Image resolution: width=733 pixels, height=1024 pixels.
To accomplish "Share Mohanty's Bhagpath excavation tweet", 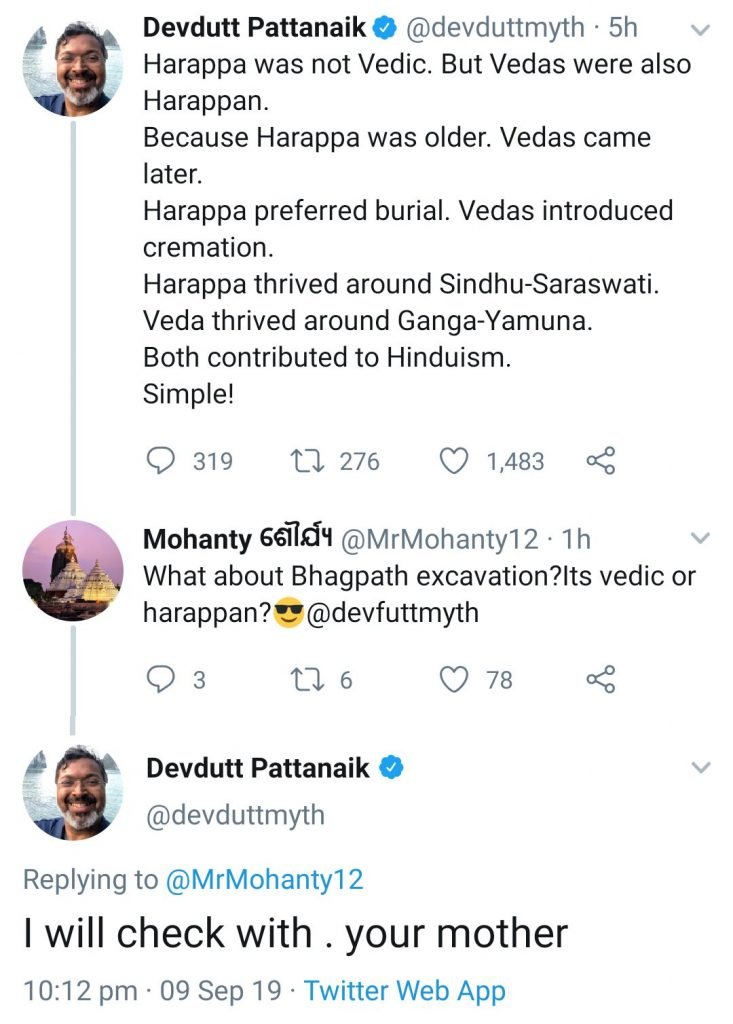I will pyautogui.click(x=600, y=680).
